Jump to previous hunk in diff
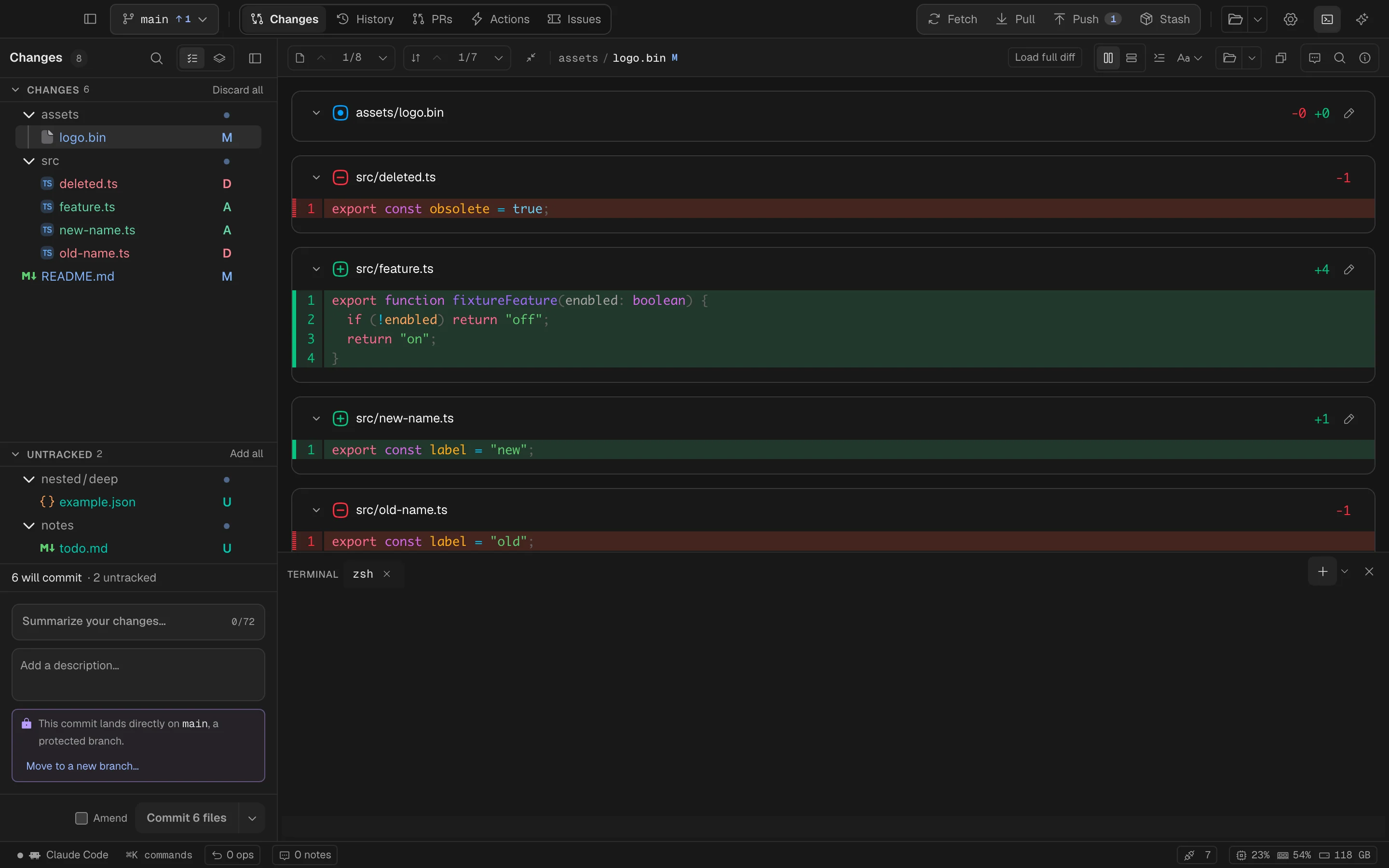 tap(437, 57)
